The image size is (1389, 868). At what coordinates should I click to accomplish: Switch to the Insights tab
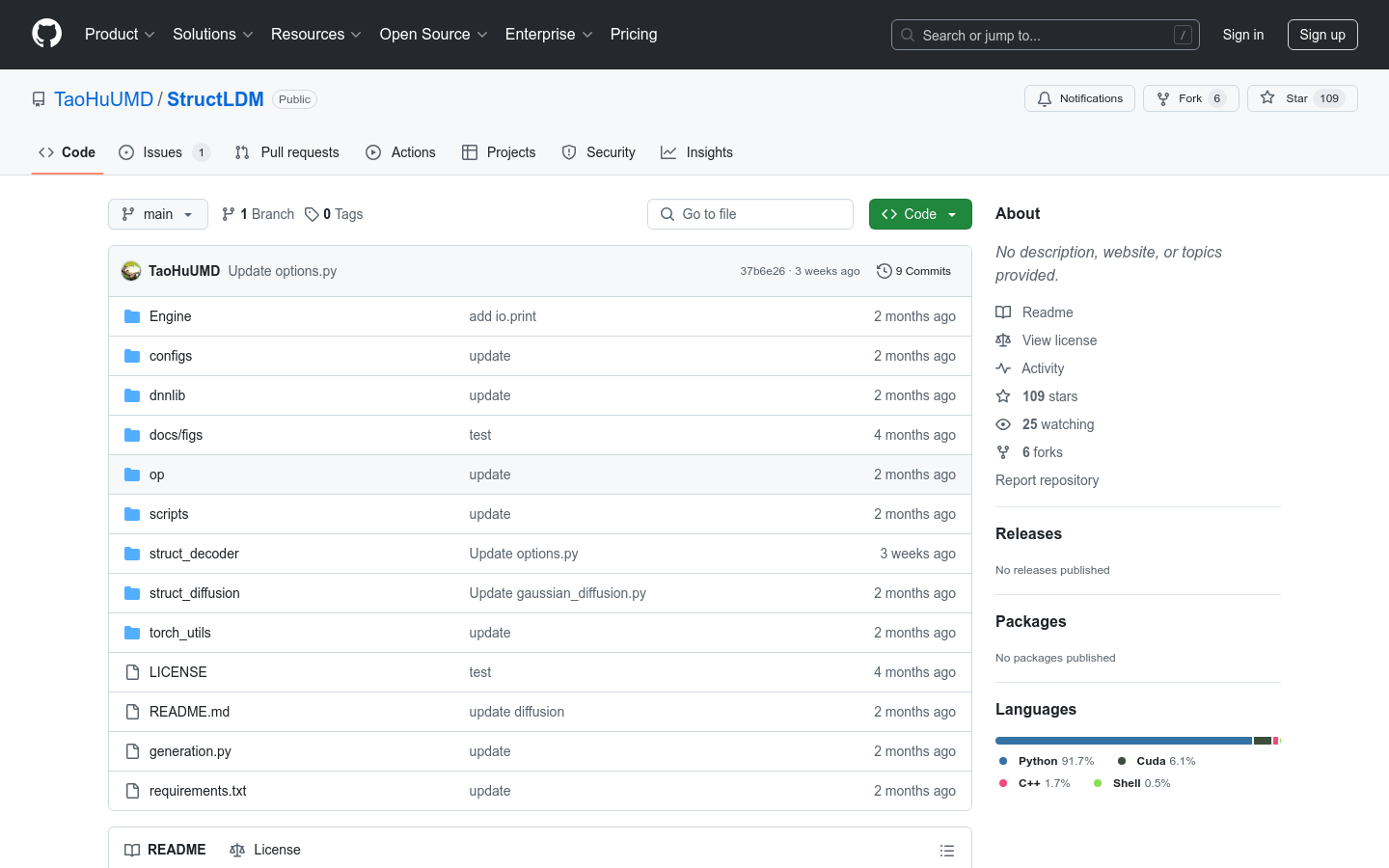(x=696, y=152)
